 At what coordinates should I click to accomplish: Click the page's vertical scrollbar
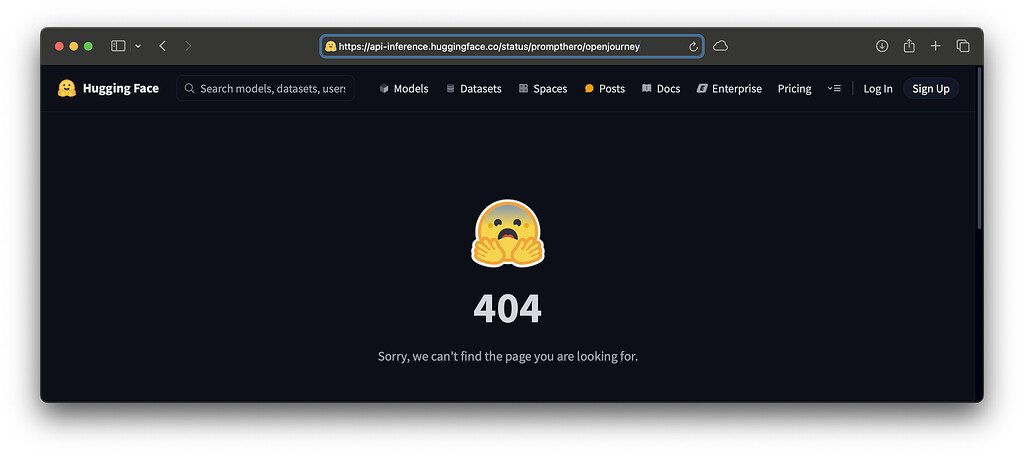pyautogui.click(x=979, y=147)
